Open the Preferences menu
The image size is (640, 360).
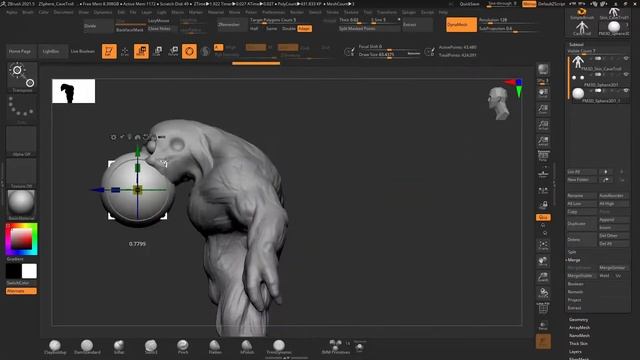pyautogui.click(x=273, y=12)
